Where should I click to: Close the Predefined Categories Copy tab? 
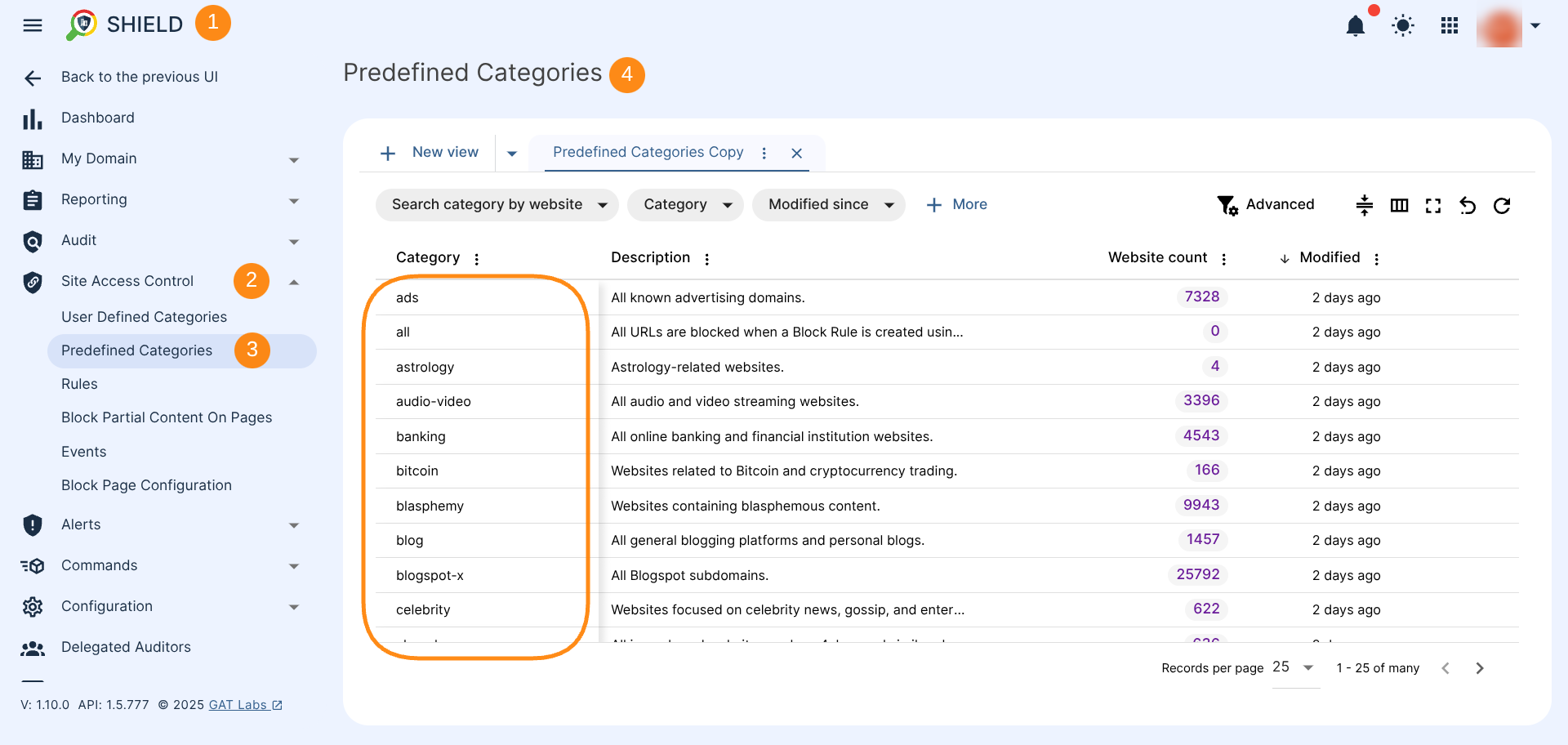pyautogui.click(x=797, y=154)
